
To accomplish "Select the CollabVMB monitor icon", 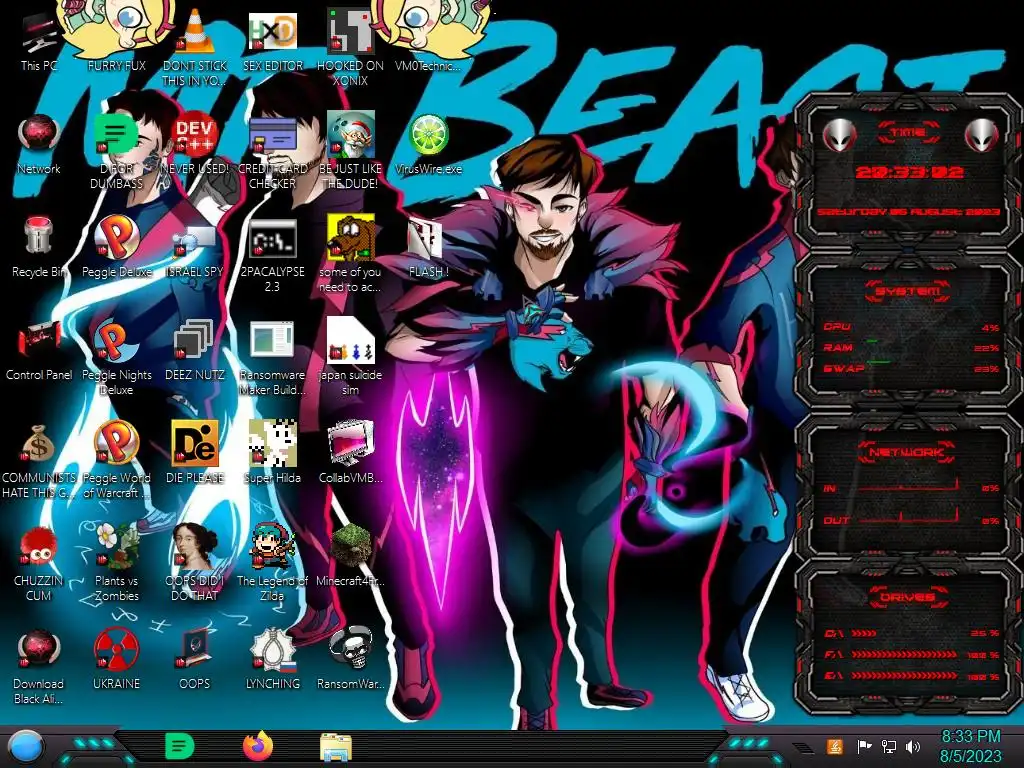I will pos(350,443).
